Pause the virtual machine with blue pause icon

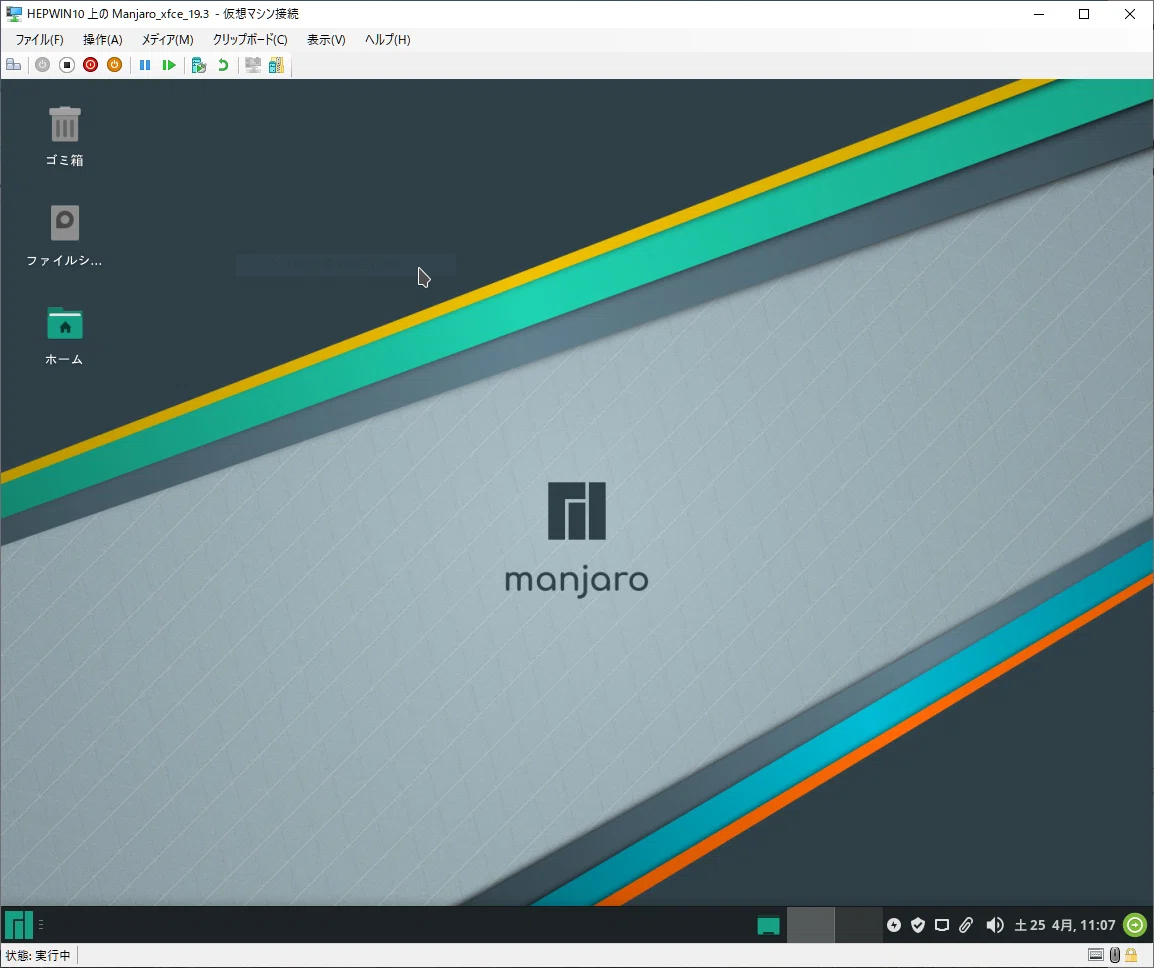click(x=145, y=65)
